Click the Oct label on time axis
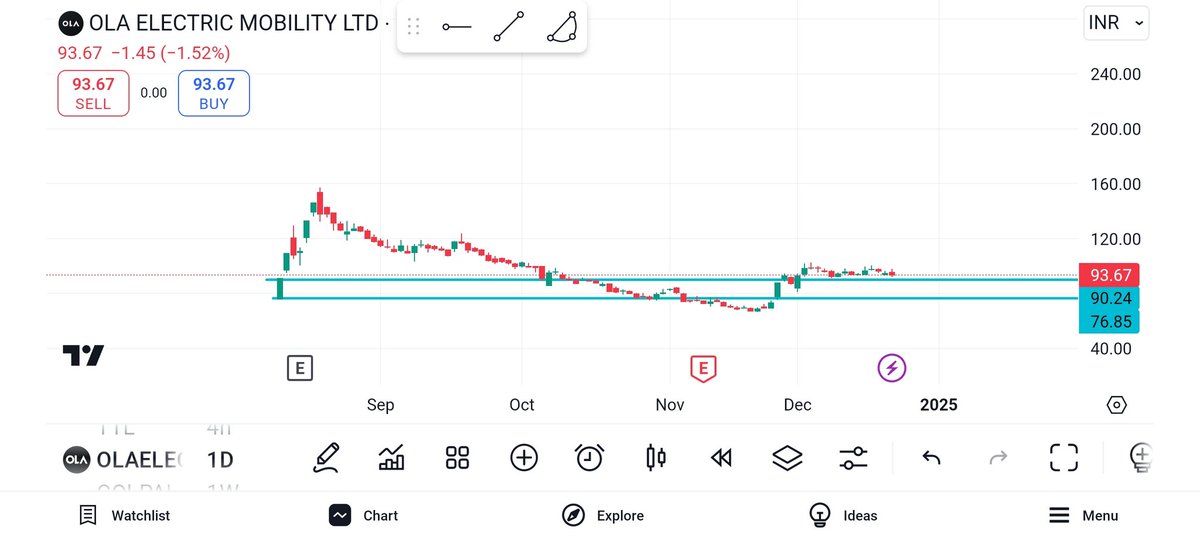1200x540 pixels. pyautogui.click(x=522, y=405)
